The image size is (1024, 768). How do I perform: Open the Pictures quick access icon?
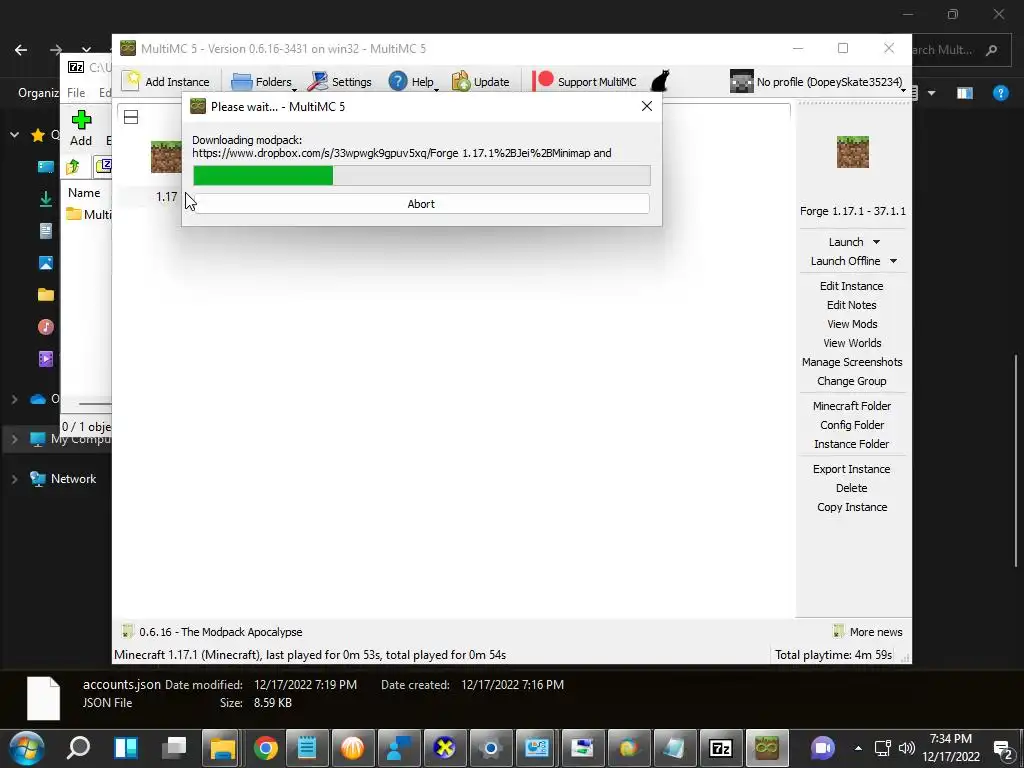click(46, 263)
